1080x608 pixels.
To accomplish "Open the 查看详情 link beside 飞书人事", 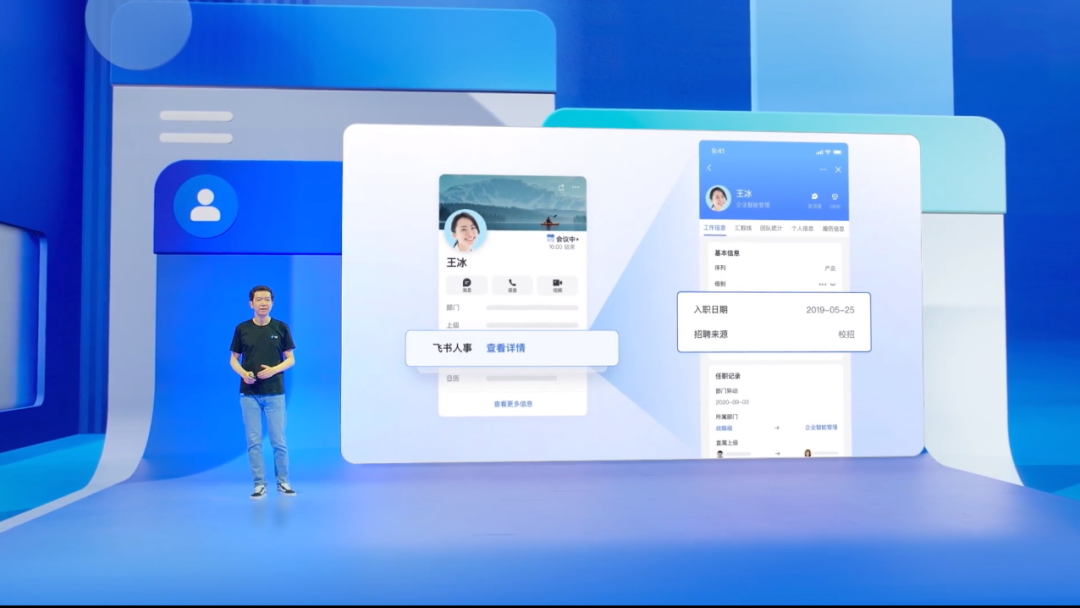I will point(506,348).
